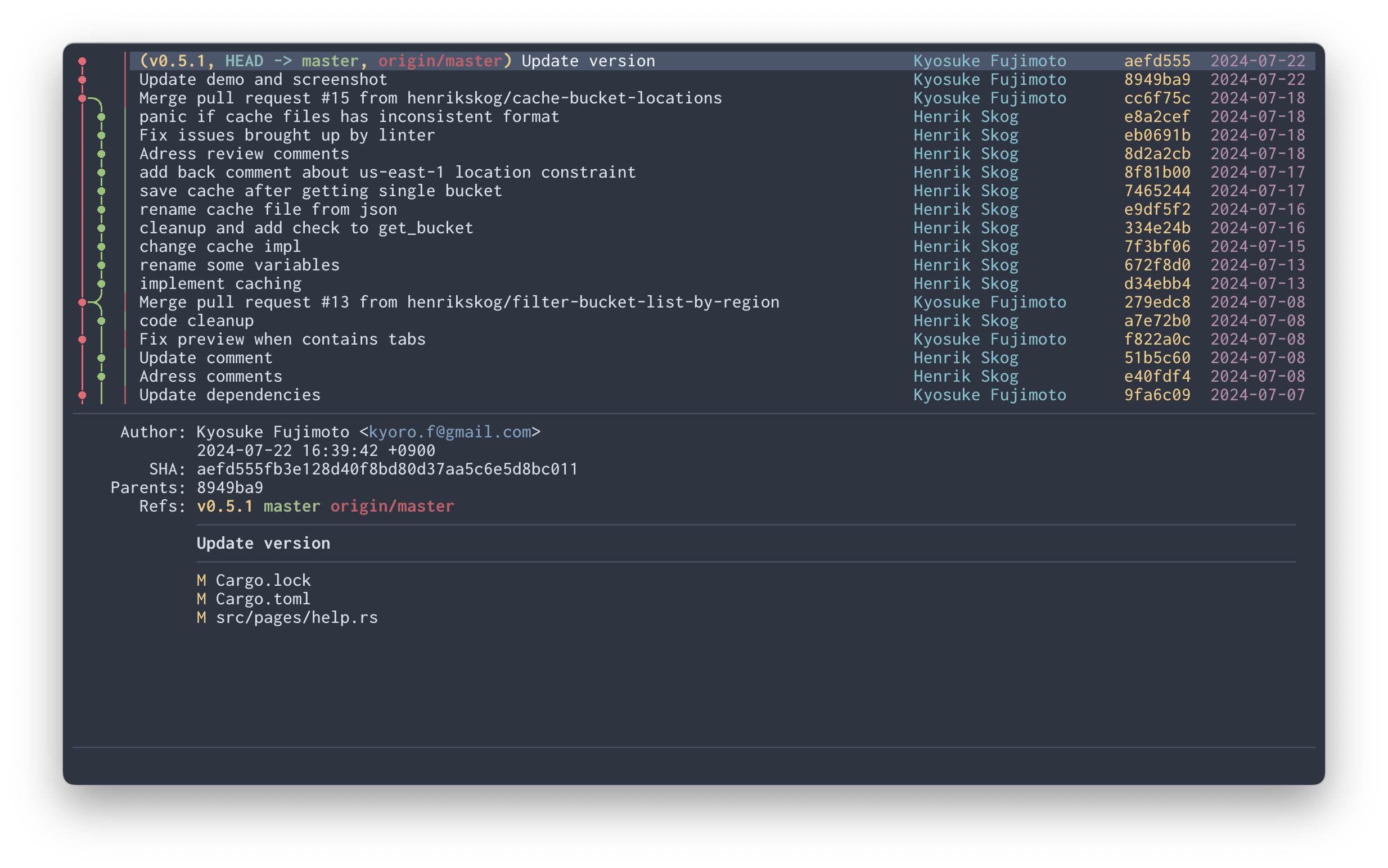Select src/pages/help.rs in changed files

[x=296, y=618]
